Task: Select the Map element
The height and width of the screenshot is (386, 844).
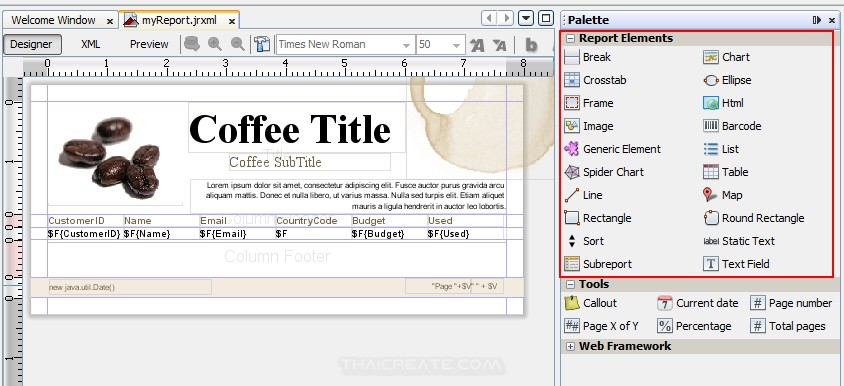Action: coord(723,195)
